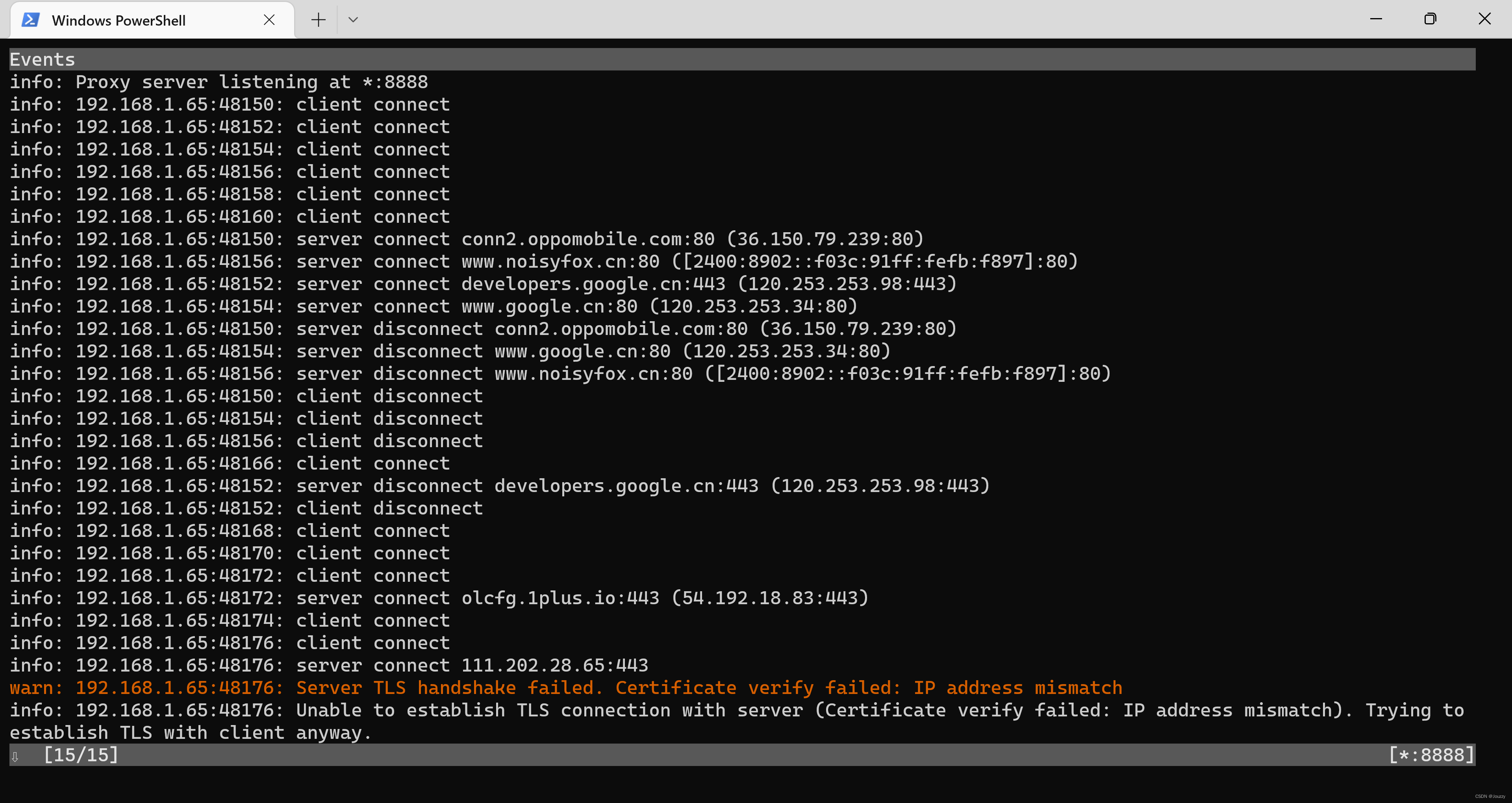This screenshot has width=1512, height=803.
Task: Close the Windows PowerShell tab
Action: pos(269,19)
